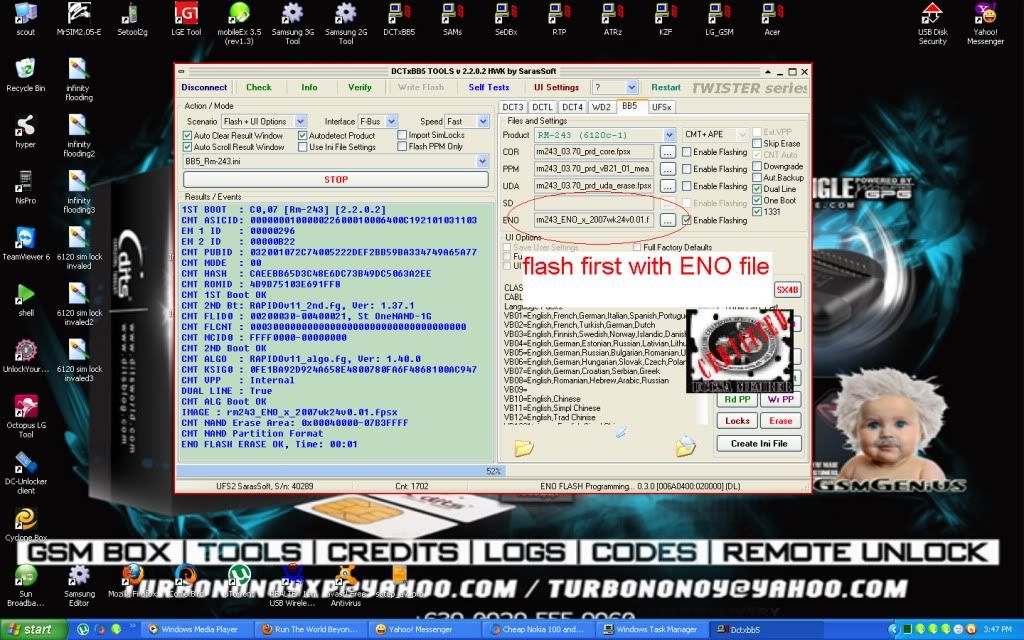Open the Setool2g desktop icon
This screenshot has width=1024, height=640.
(133, 18)
